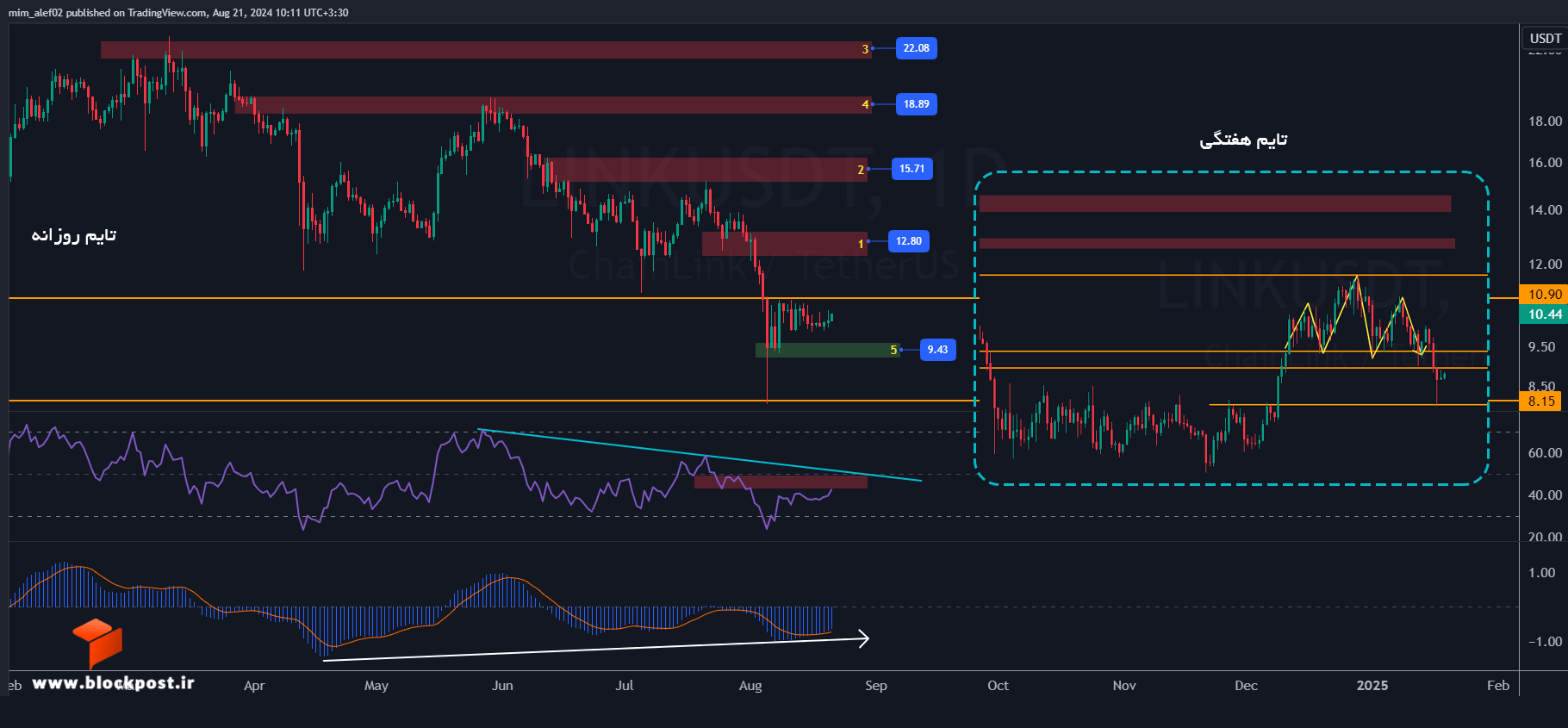Click the 15.71 price label
Screen dimensions: 1568x728
click(x=912, y=169)
